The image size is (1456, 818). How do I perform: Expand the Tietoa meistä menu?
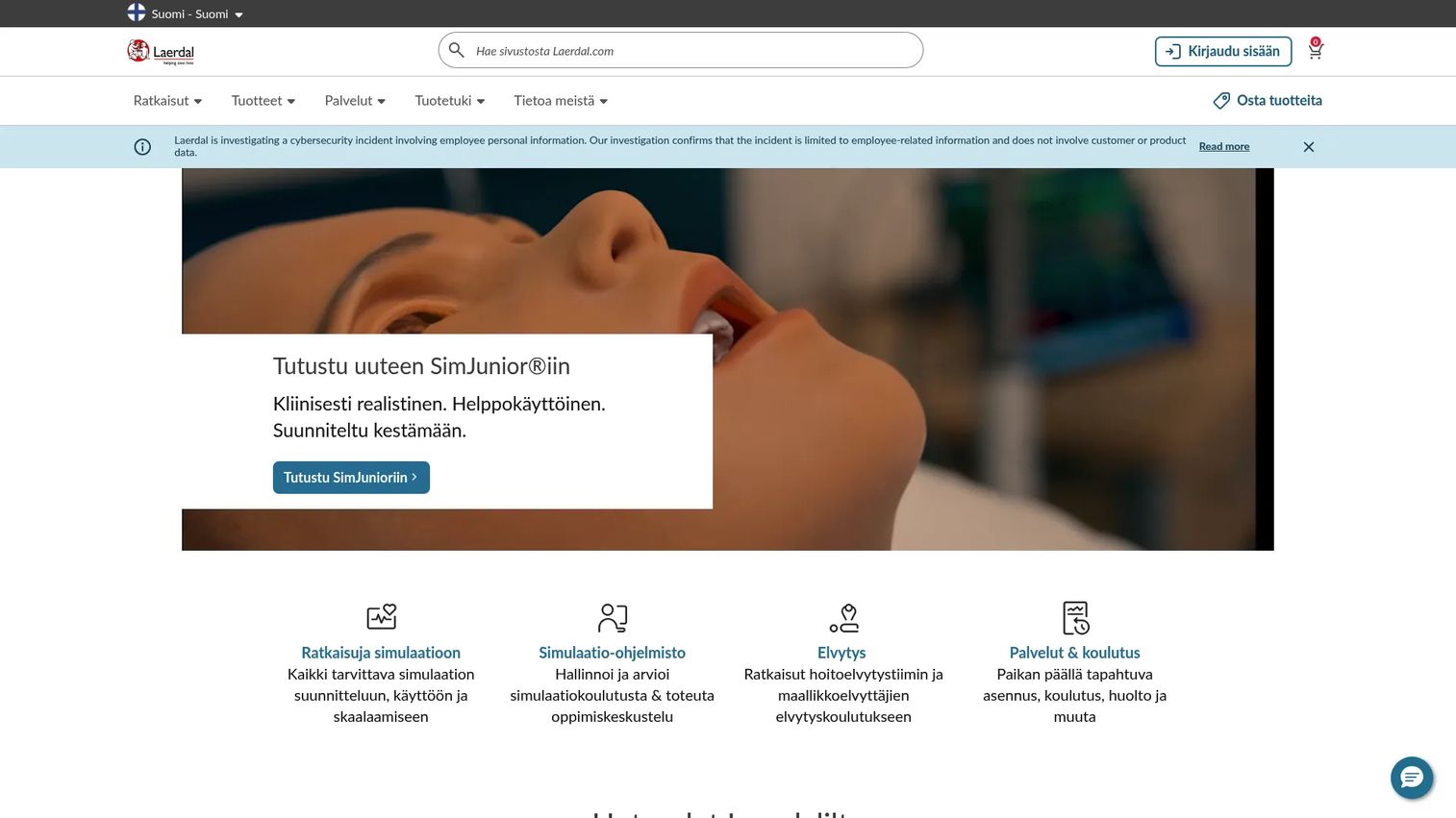click(561, 100)
